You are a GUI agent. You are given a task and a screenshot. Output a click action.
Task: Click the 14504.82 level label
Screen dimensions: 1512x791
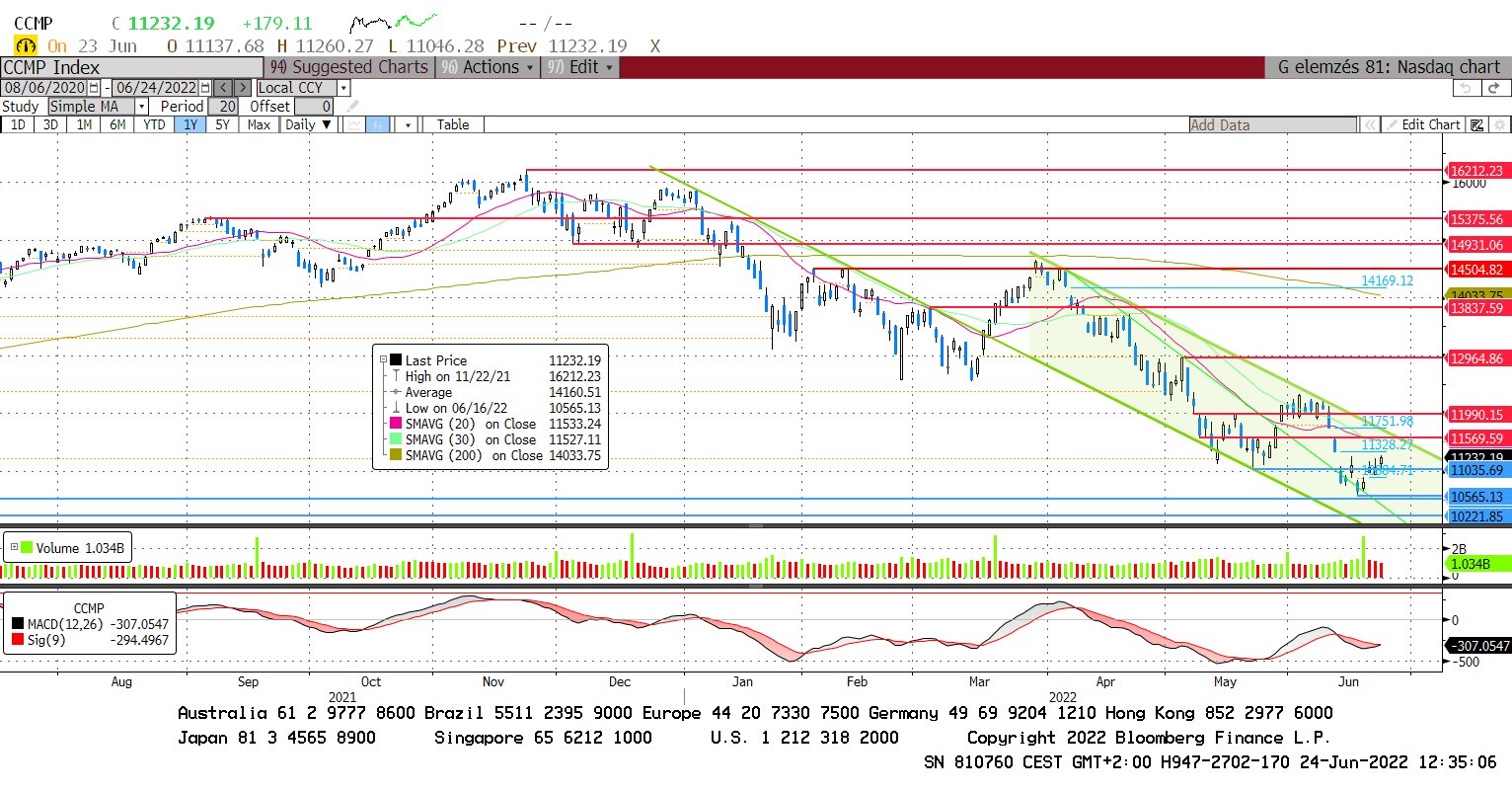(1476, 270)
